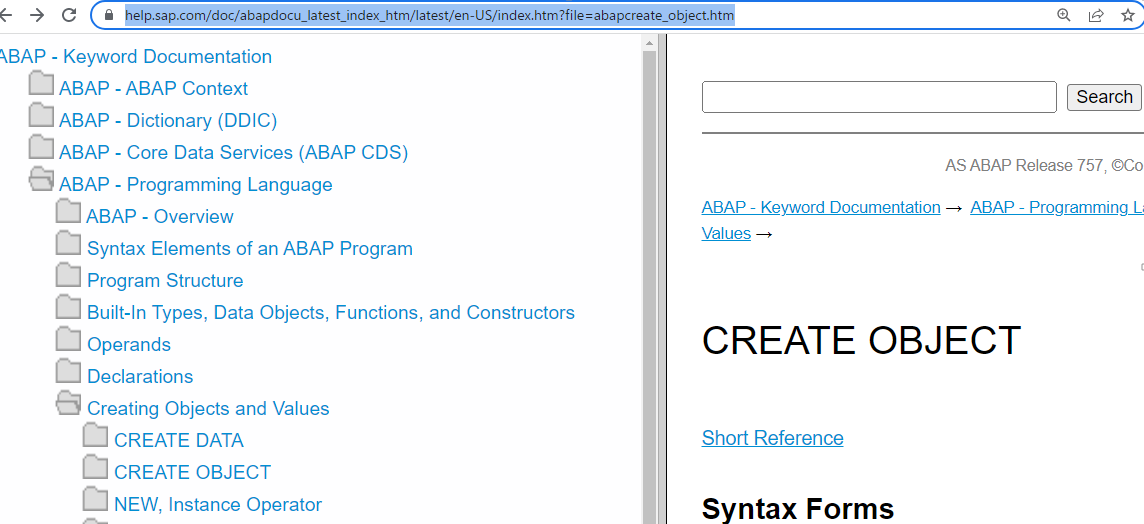This screenshot has width=1144, height=524.
Task: Collapse open folder icon of Creating Objects and Values
Action: [x=69, y=404]
